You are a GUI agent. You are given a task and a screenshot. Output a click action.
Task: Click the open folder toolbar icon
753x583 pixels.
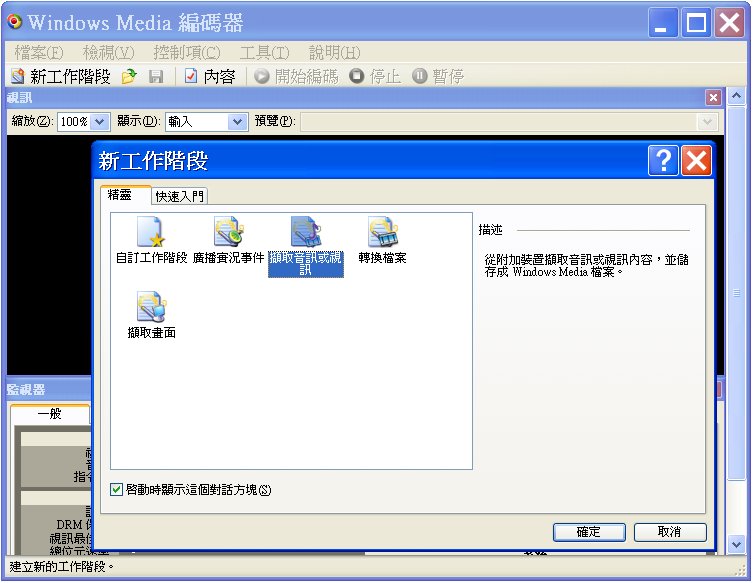coord(129,76)
